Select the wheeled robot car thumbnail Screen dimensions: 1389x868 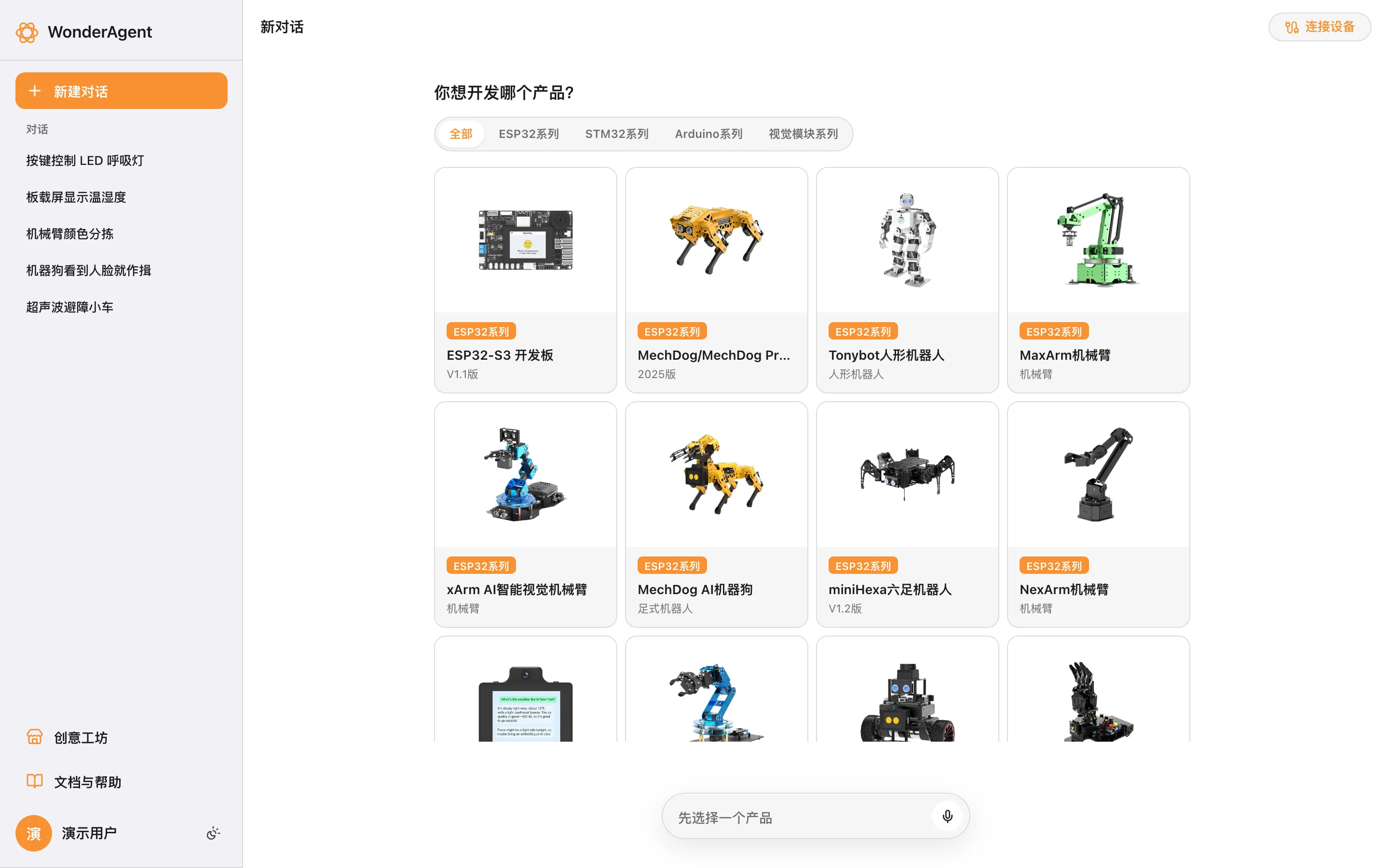907,702
